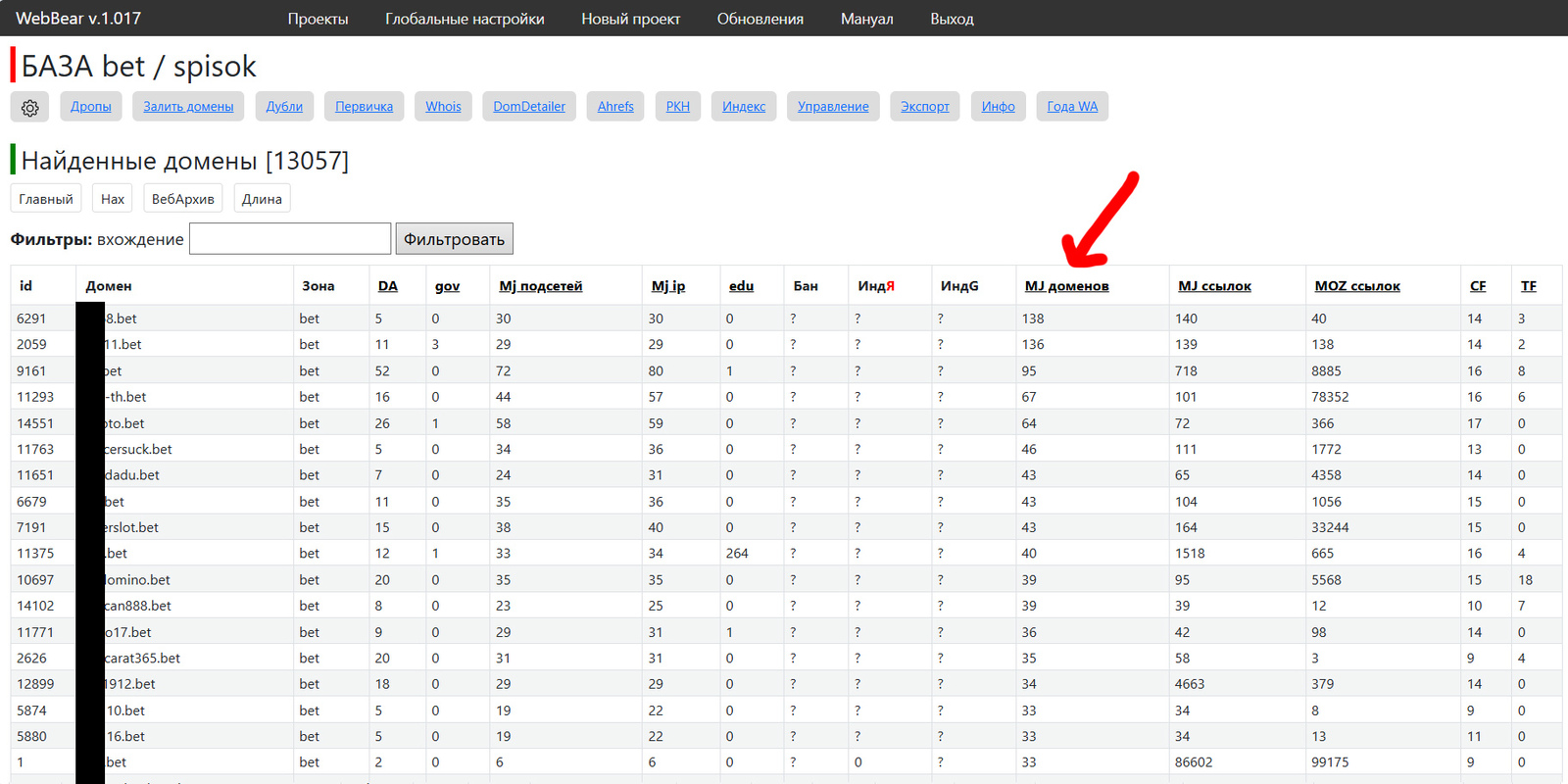
Task: Open the Проекты menu item
Action: pos(318,19)
